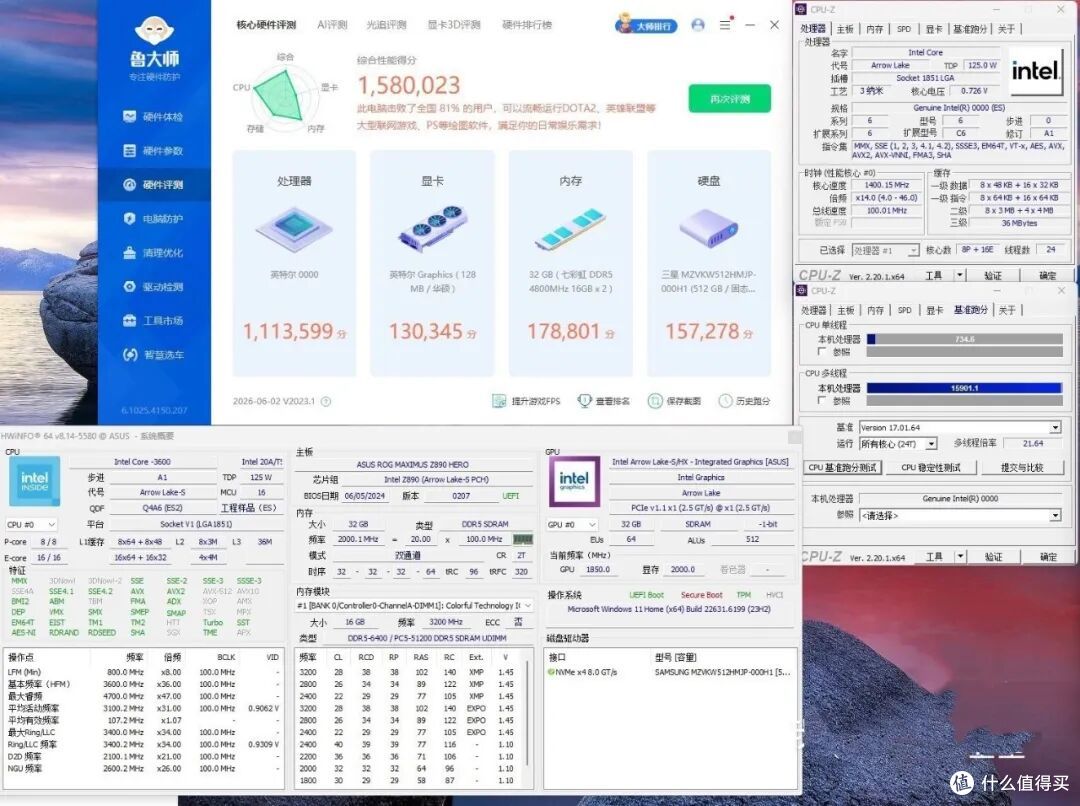The image size is (1080, 806).
Task: Switch to 硬件排行榜 tab
Action: click(x=527, y=25)
